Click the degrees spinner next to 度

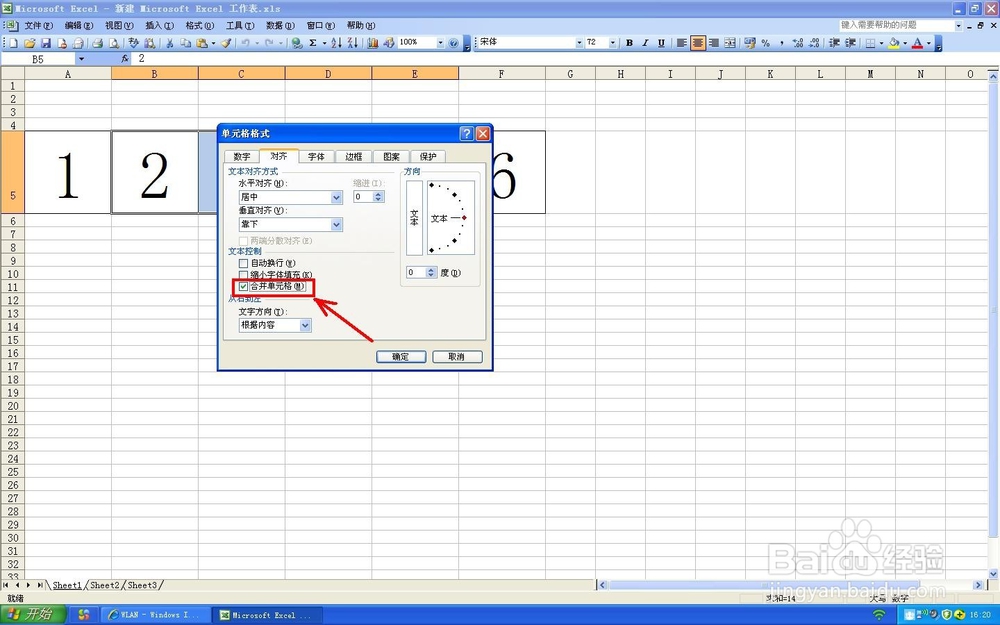click(431, 272)
